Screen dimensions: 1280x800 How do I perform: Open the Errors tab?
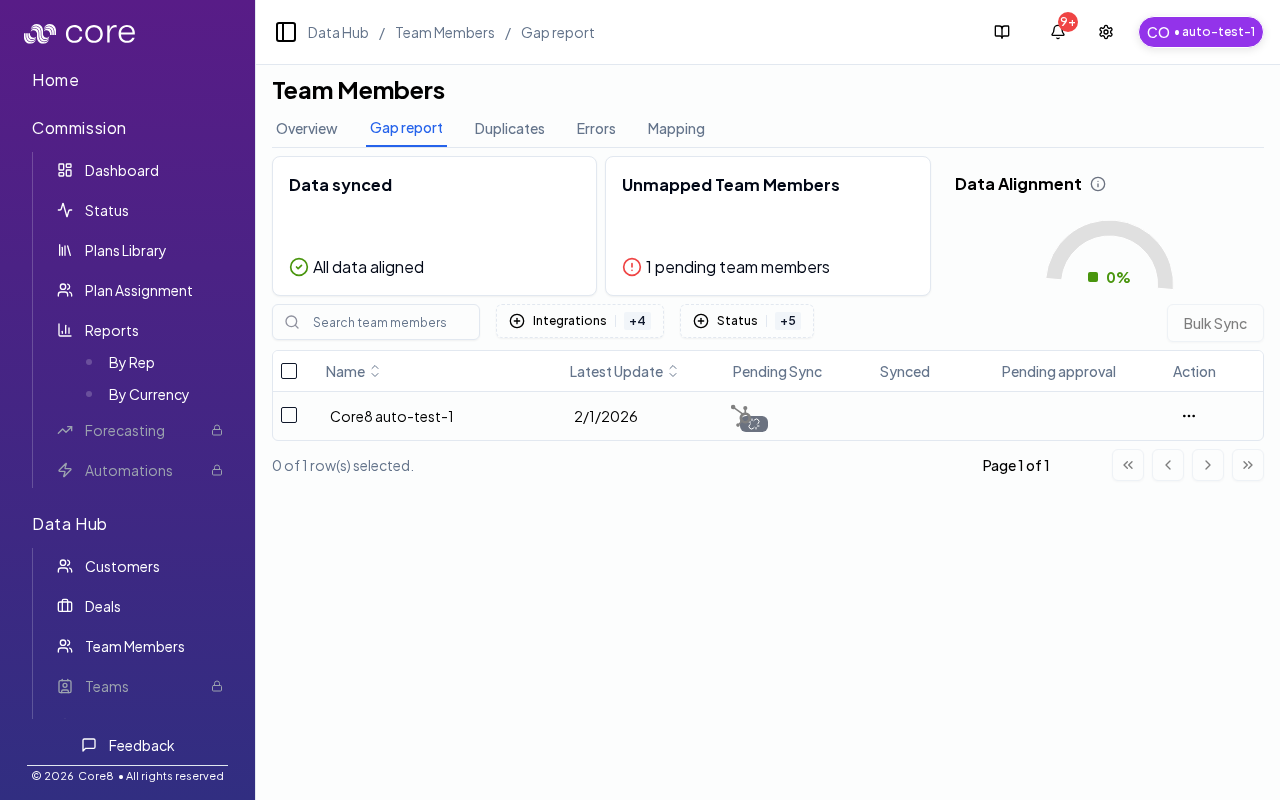[x=596, y=129]
